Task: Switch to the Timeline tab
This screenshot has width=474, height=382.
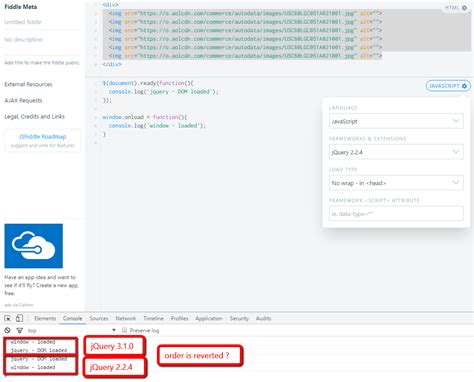Action: pos(153,318)
